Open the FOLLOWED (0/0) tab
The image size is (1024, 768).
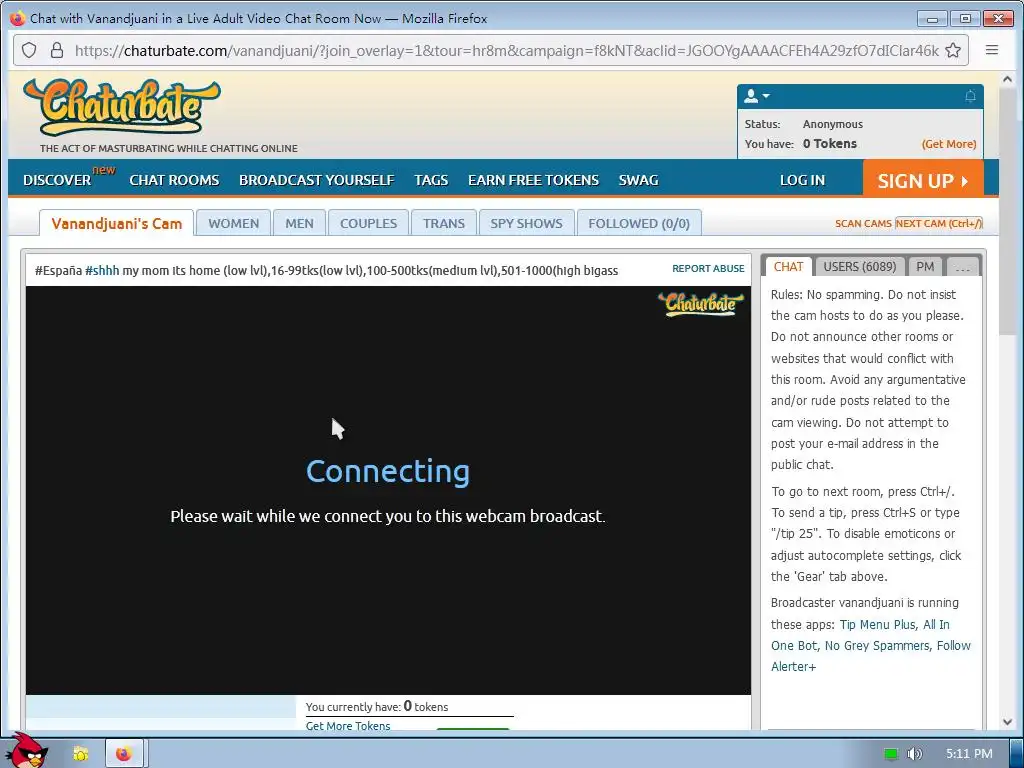[x=639, y=223]
